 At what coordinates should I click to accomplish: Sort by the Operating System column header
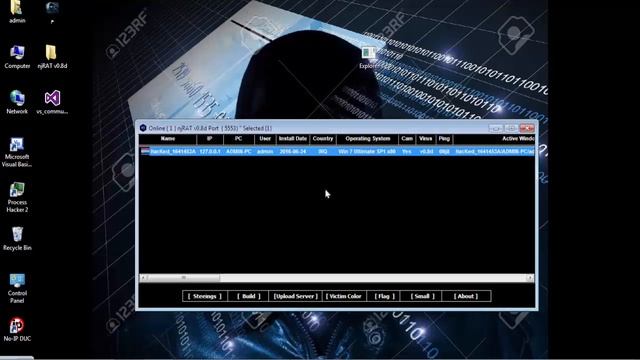pyautogui.click(x=367, y=139)
